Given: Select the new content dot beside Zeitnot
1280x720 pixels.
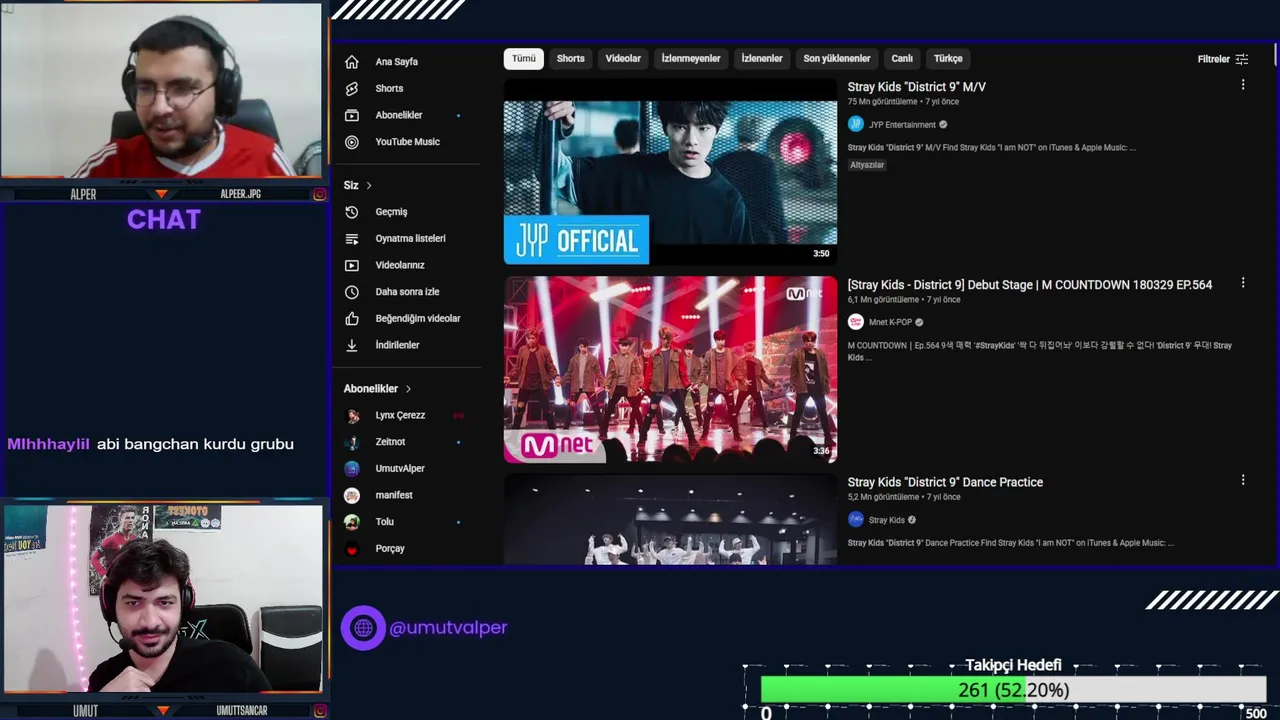Looking at the screenshot, I should pyautogui.click(x=459, y=442).
